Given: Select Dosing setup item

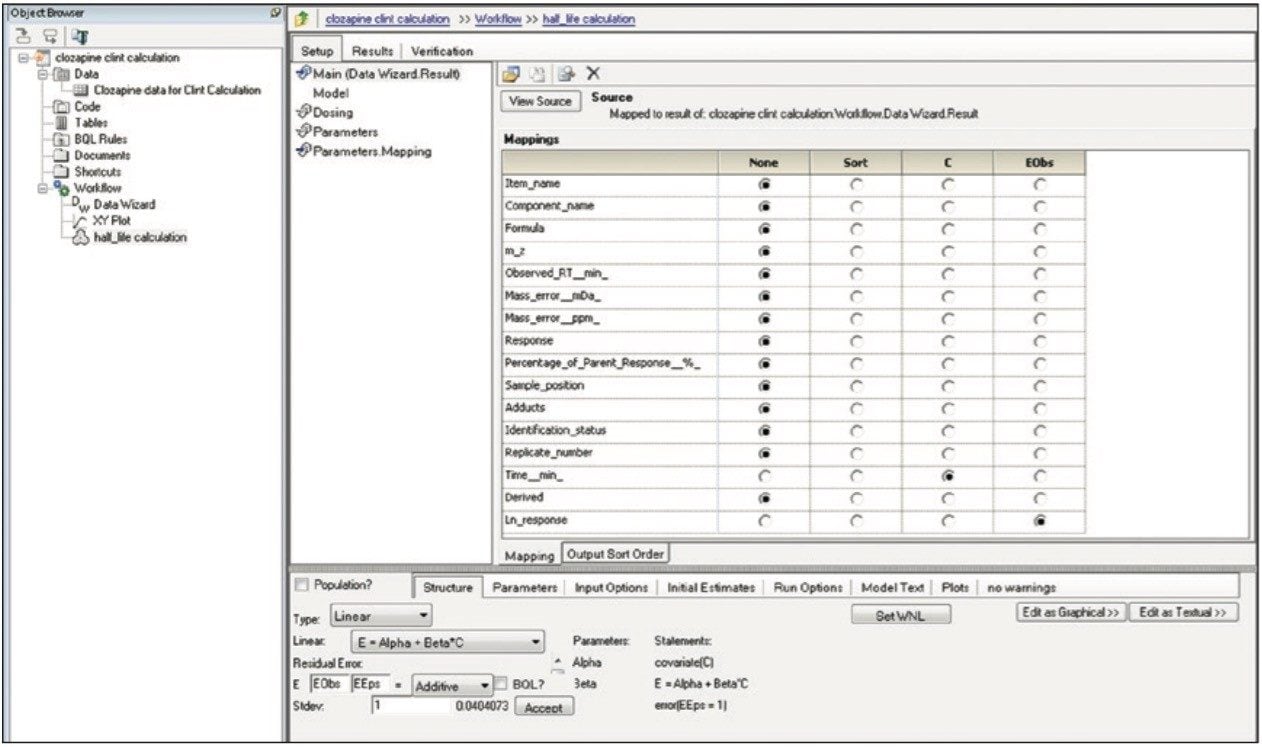Looking at the screenshot, I should coord(332,113).
